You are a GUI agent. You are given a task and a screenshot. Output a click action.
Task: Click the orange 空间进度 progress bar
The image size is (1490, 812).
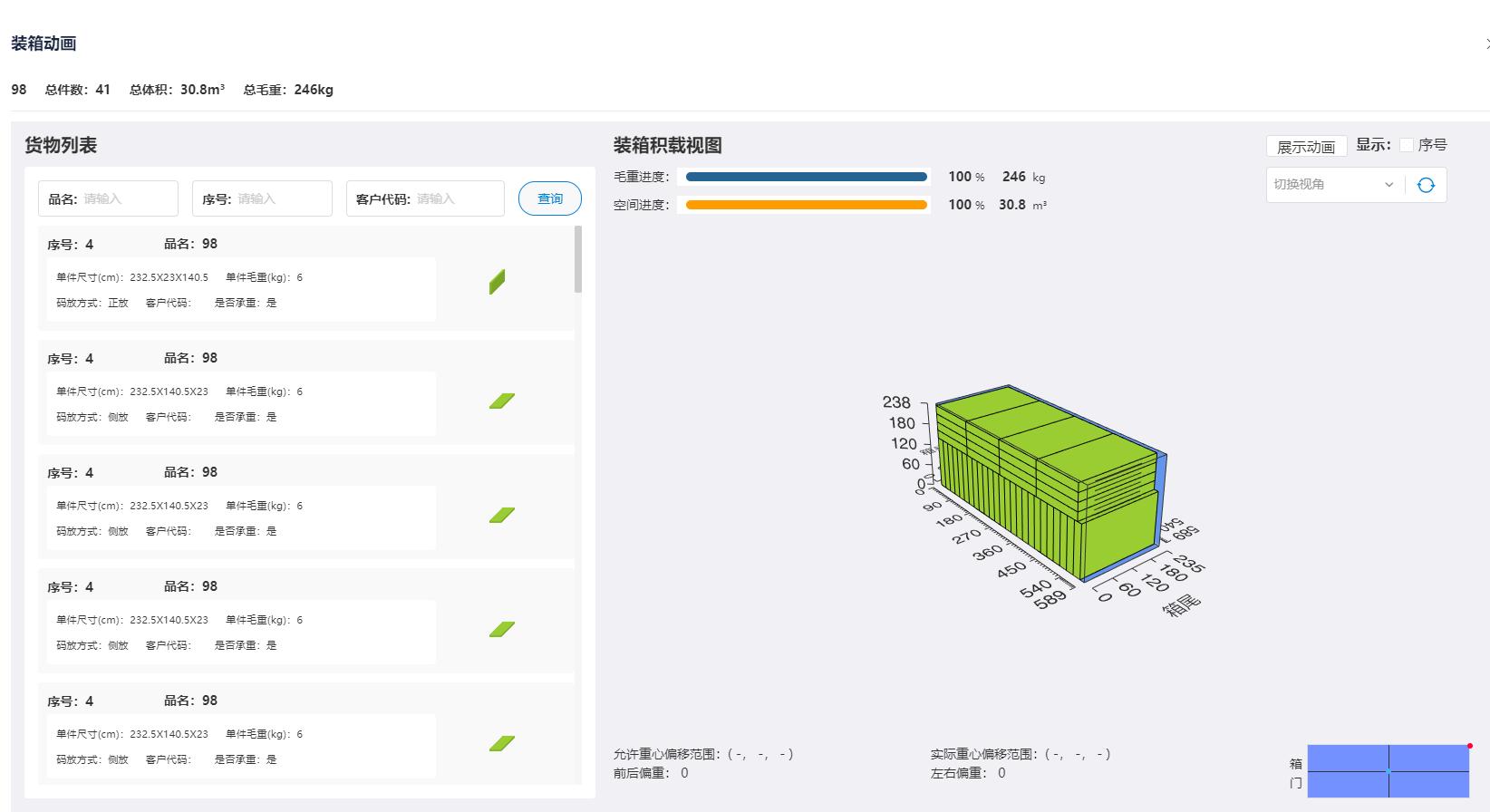click(x=806, y=205)
